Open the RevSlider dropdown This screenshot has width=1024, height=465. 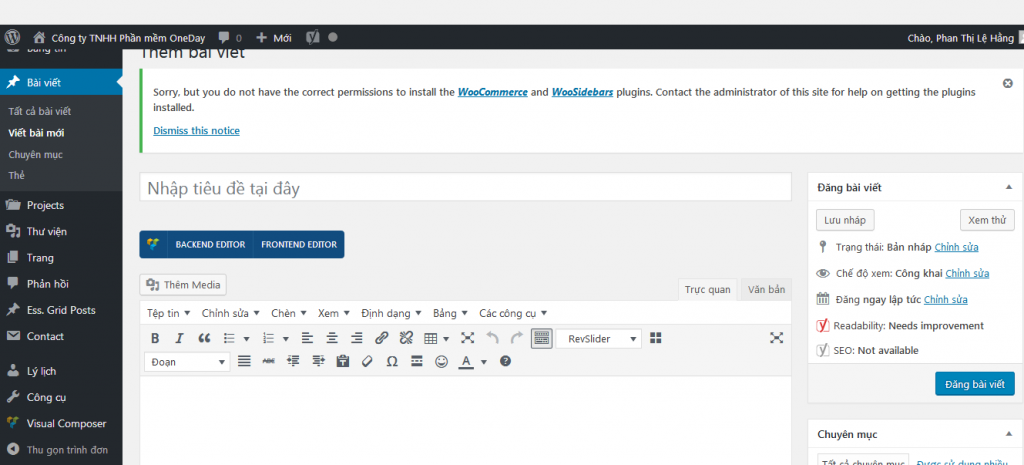pyautogui.click(x=599, y=339)
